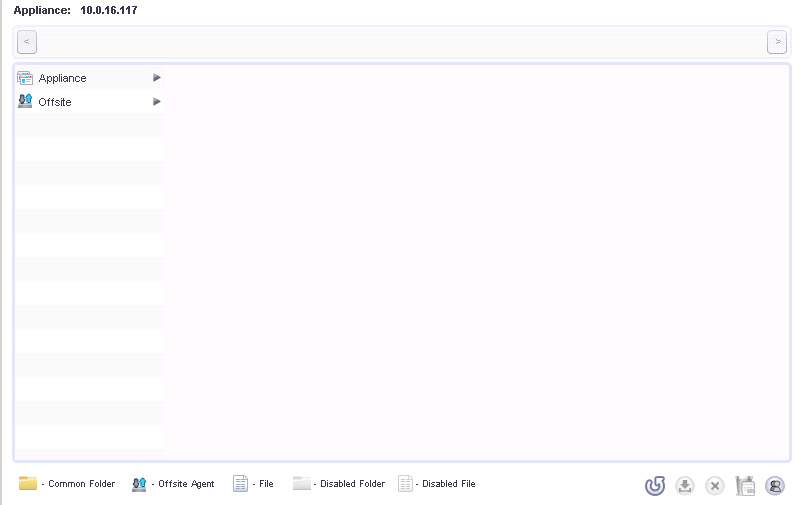Go back with the left navigation button

(27, 42)
